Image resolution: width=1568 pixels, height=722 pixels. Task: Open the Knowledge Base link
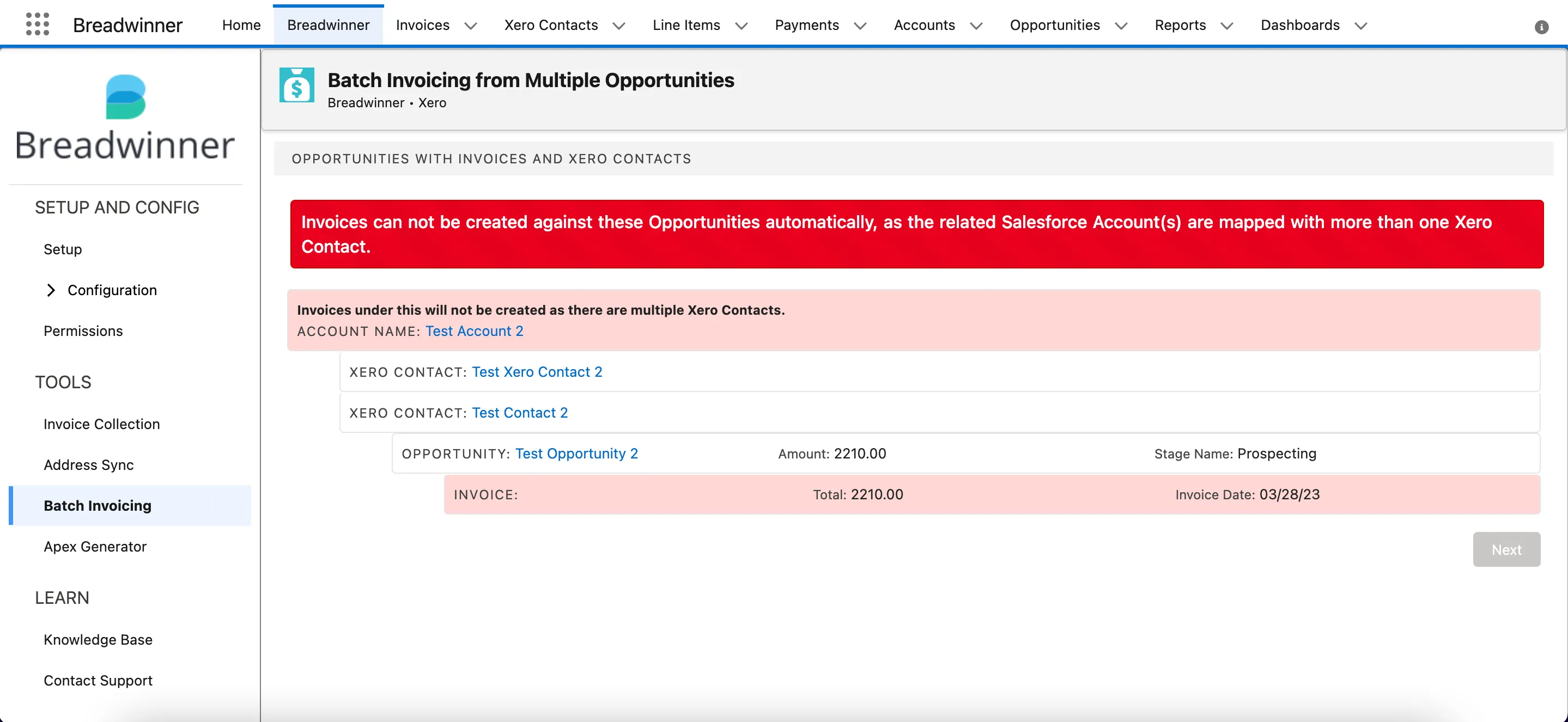(98, 639)
